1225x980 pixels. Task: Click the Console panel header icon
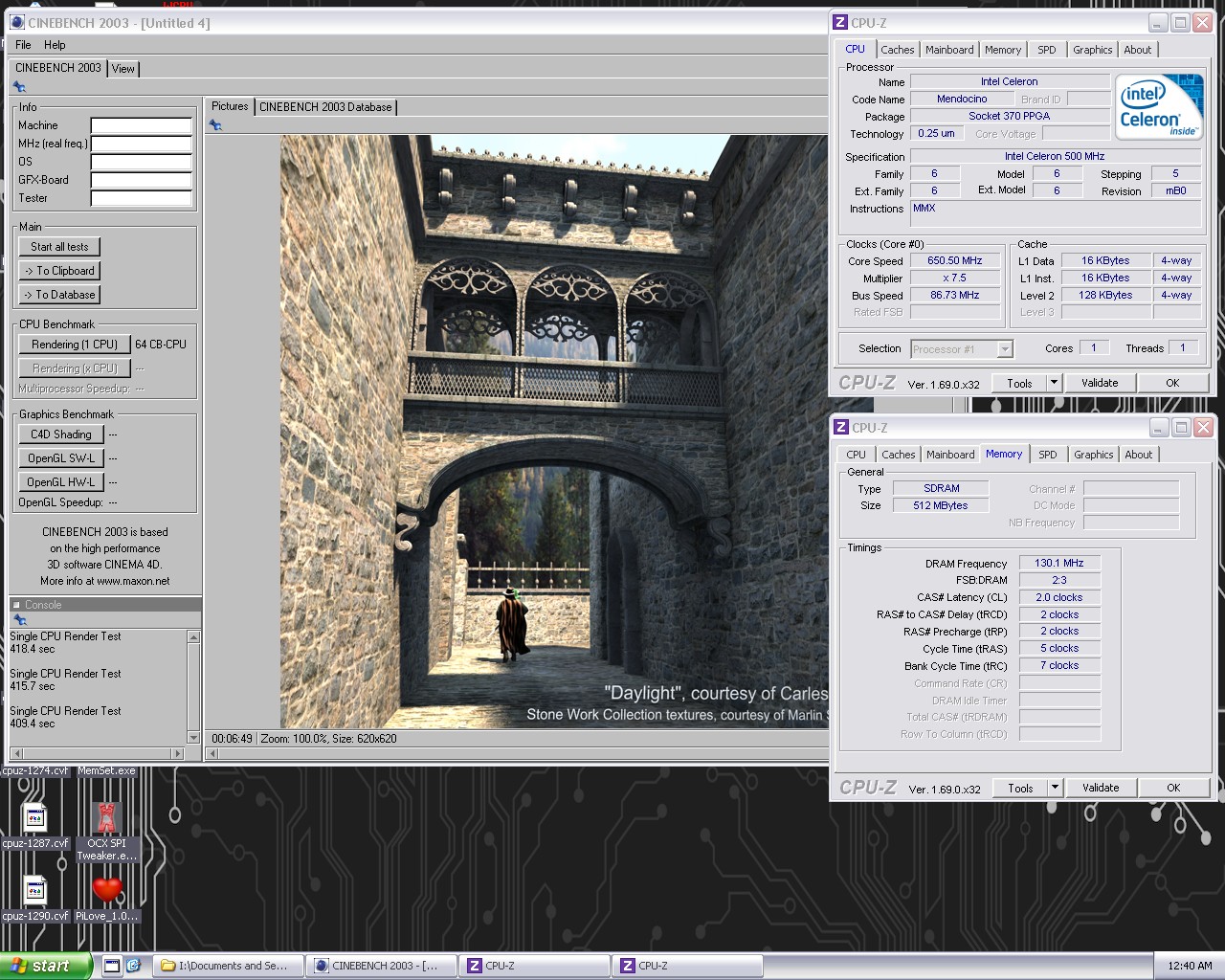(x=16, y=605)
